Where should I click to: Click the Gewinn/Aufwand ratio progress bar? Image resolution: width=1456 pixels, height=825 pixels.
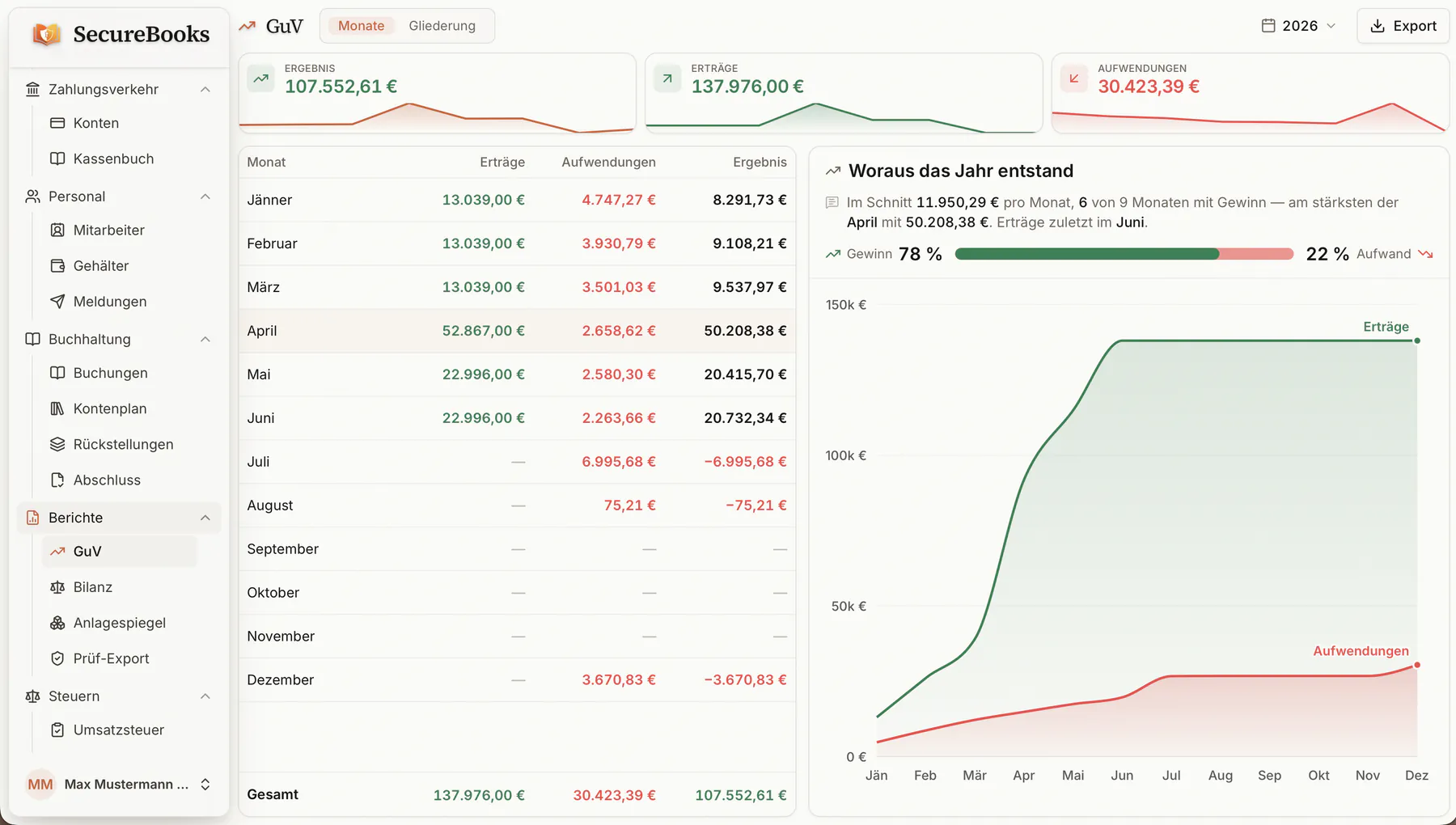click(x=1124, y=254)
